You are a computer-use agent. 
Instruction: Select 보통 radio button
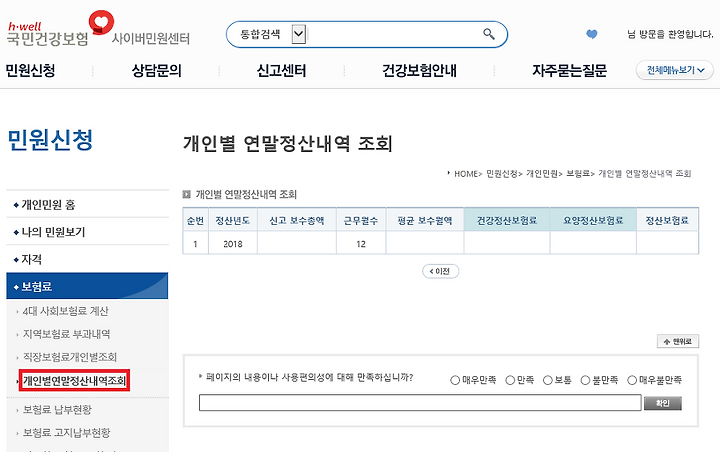[547, 380]
